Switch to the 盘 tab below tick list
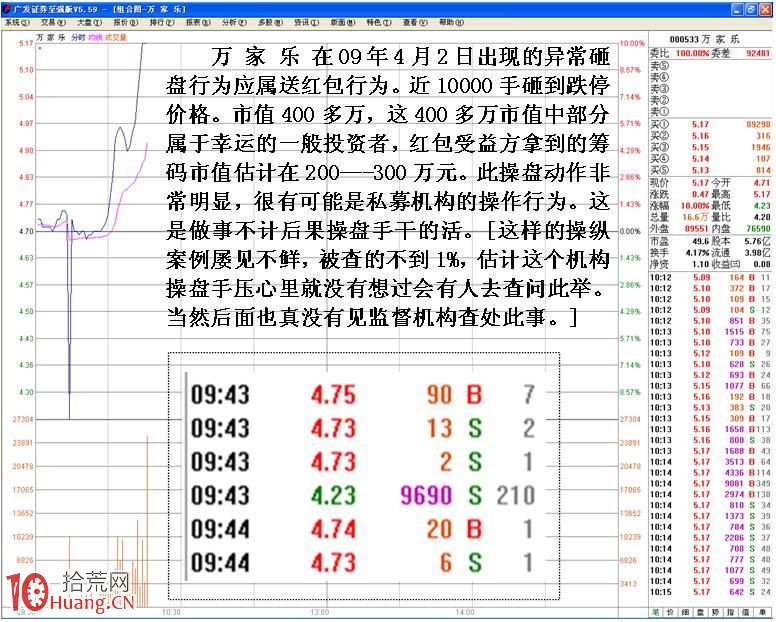This screenshot has width=776, height=622. coord(701,613)
